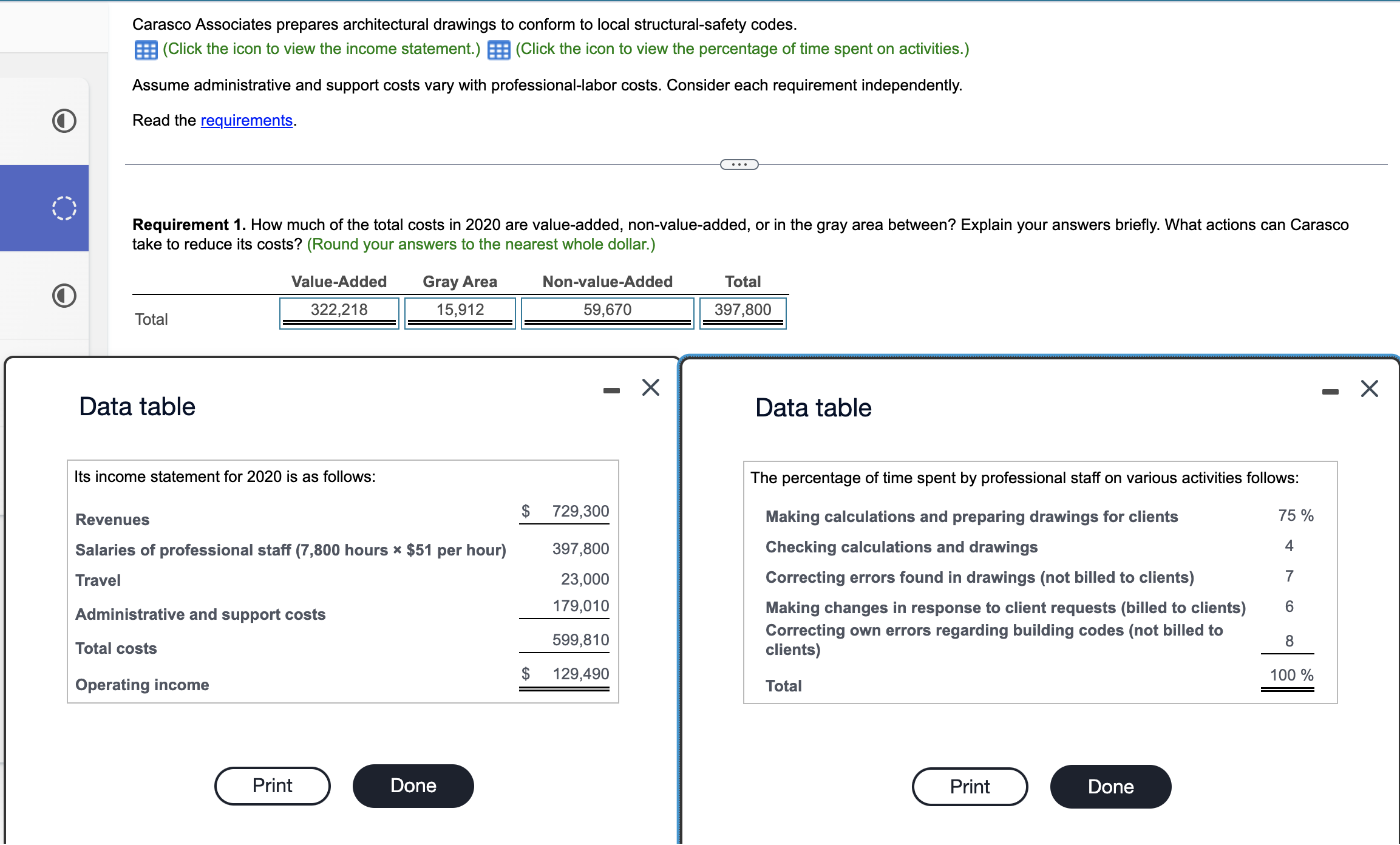Viewport: 1400px width, 845px height.
Task: Select the blue highlighted question in the sidebar
Action: point(44,208)
